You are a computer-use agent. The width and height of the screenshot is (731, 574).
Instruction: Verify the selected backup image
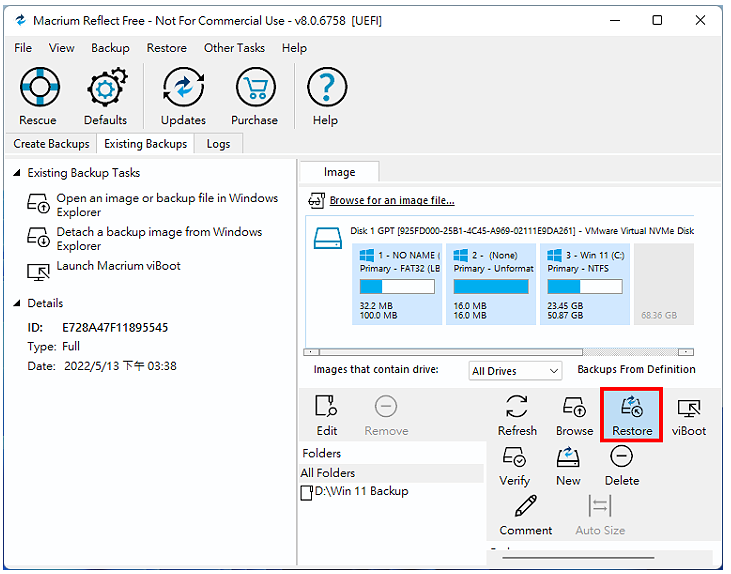coord(515,466)
